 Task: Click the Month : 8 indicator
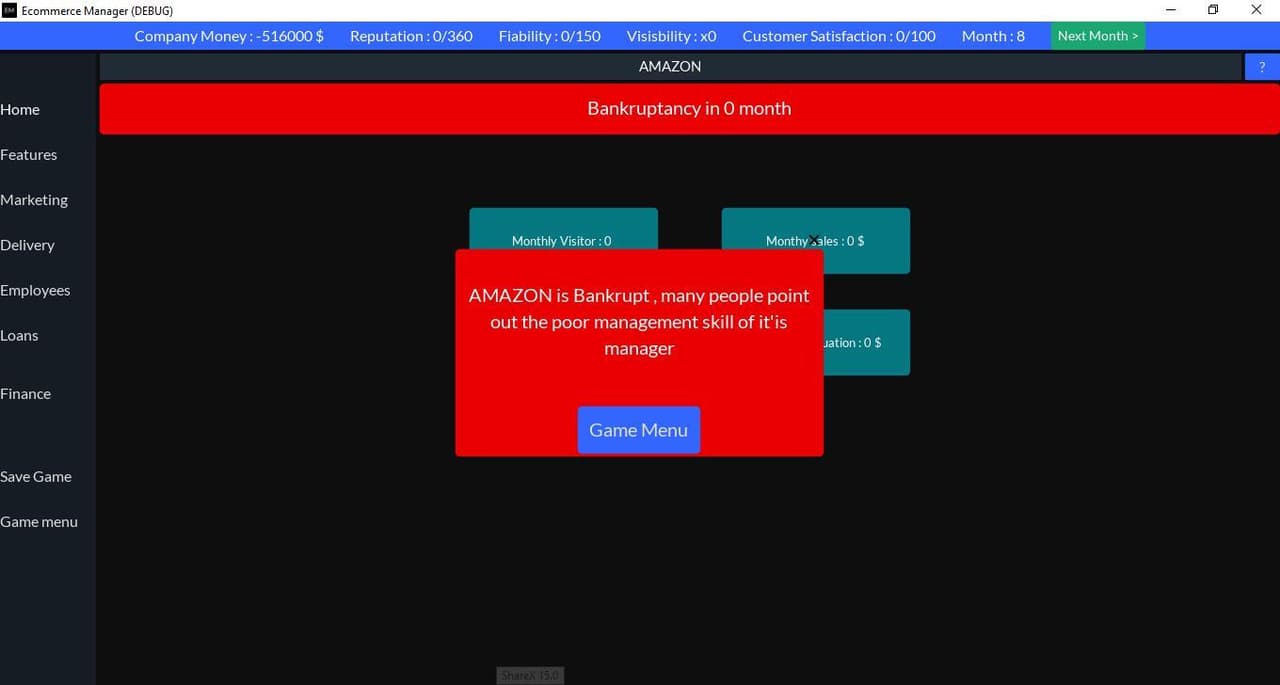point(993,36)
